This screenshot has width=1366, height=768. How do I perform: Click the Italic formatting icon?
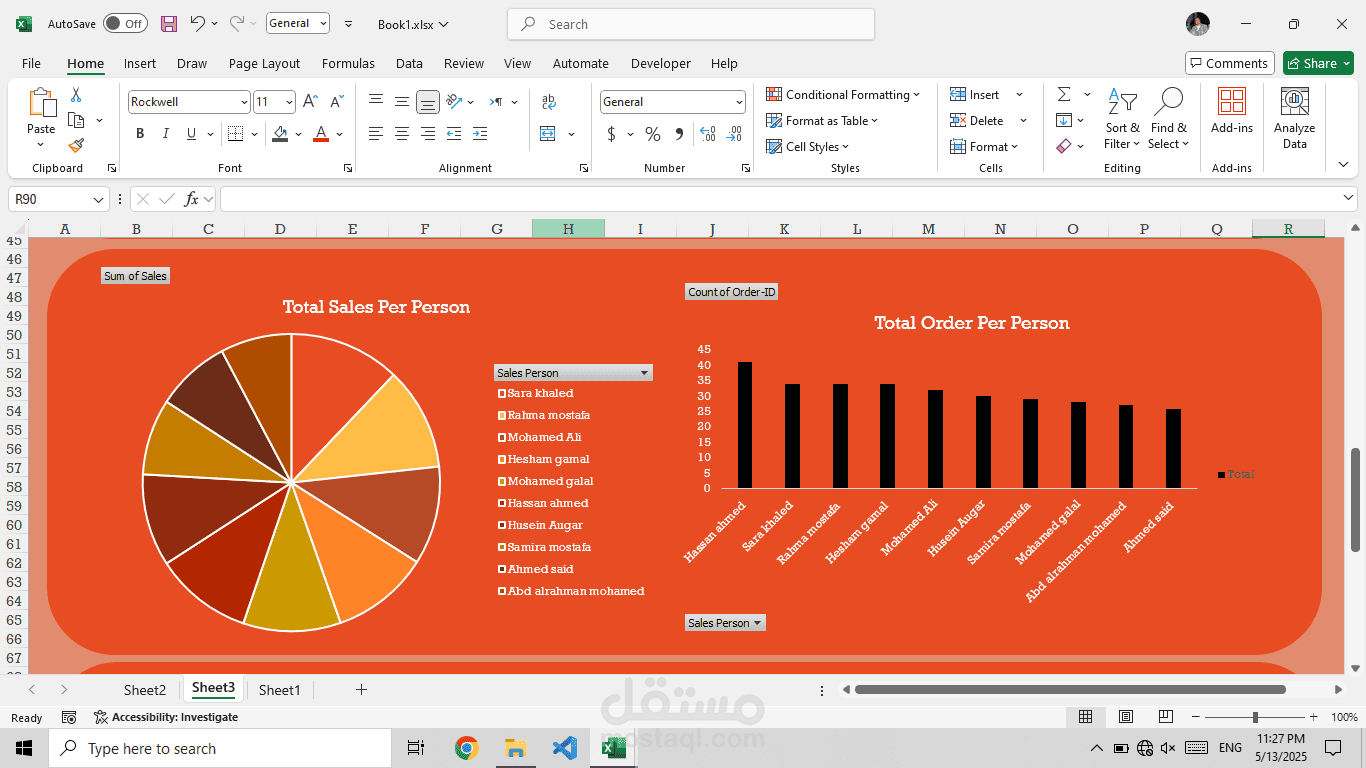(x=166, y=134)
